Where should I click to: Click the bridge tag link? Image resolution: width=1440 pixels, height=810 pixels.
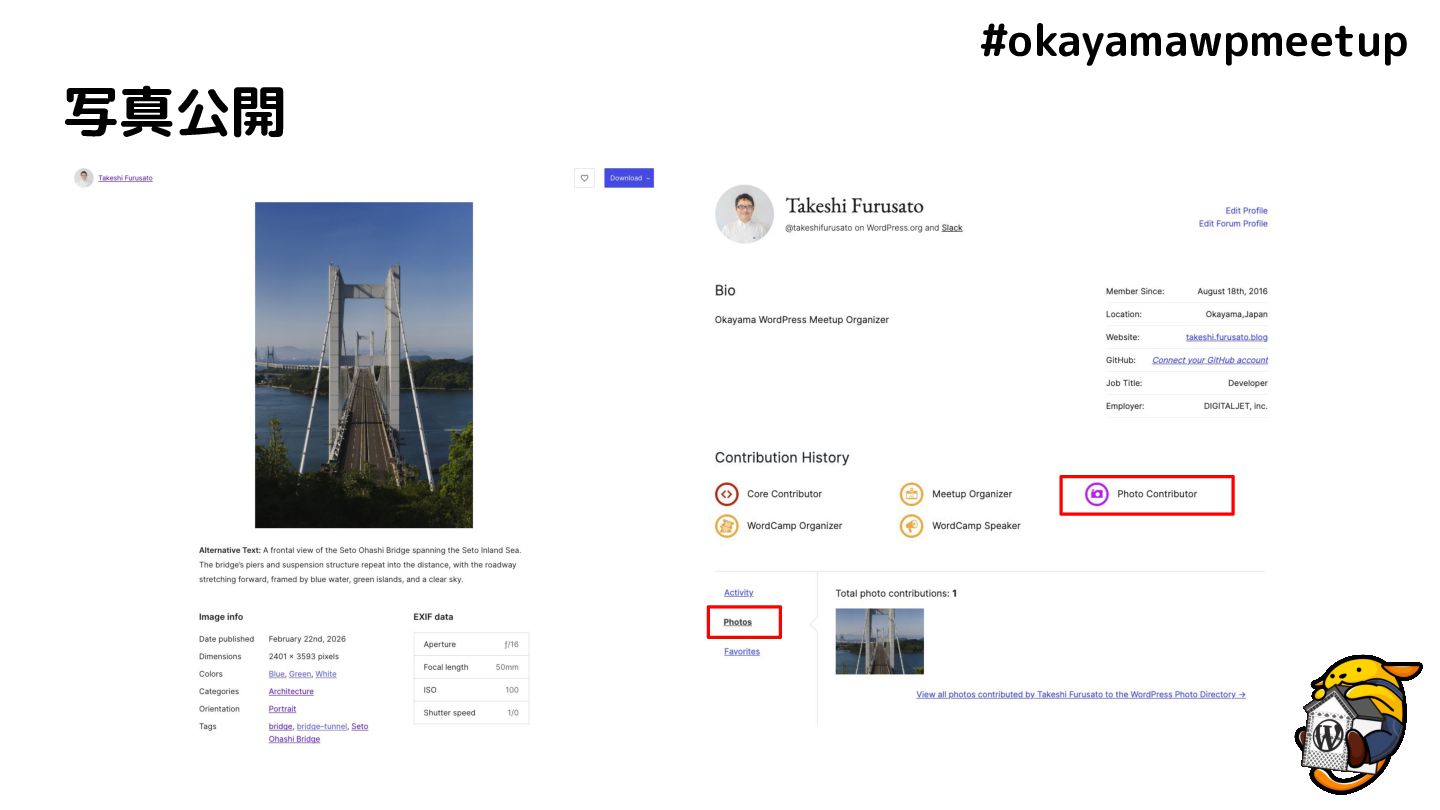click(x=280, y=726)
